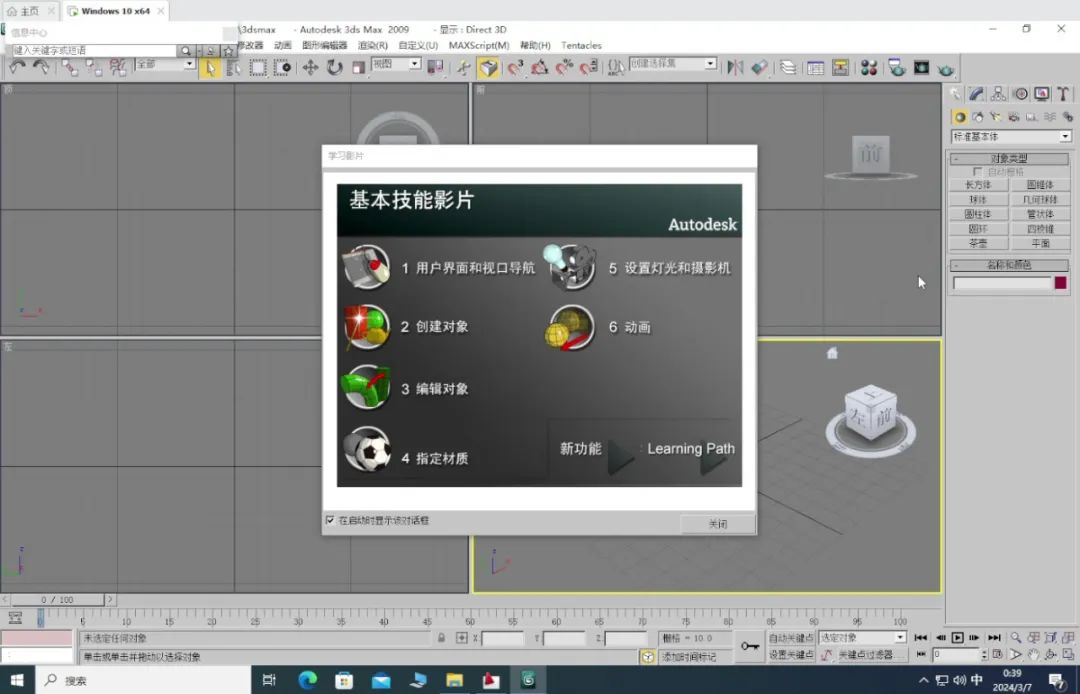Toggle the 3D Snaps magnet icon
This screenshot has width=1080, height=694.
[515, 67]
